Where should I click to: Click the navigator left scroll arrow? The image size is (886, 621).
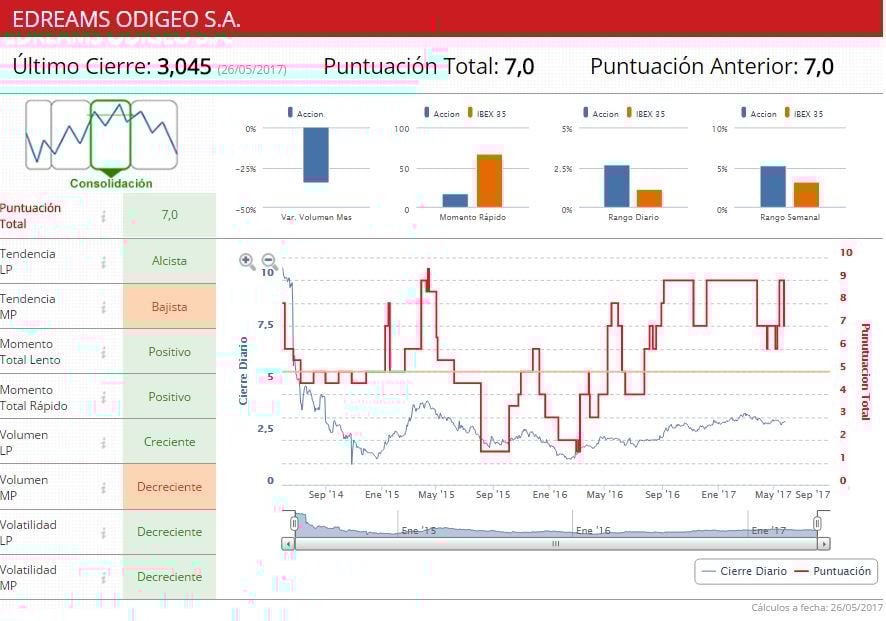[x=288, y=544]
